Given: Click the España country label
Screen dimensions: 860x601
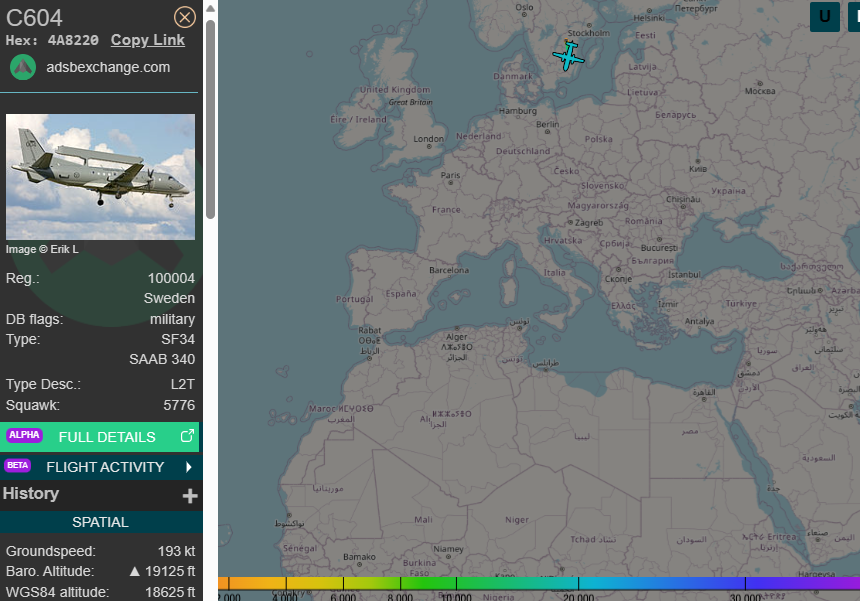Looking at the screenshot, I should click(400, 294).
